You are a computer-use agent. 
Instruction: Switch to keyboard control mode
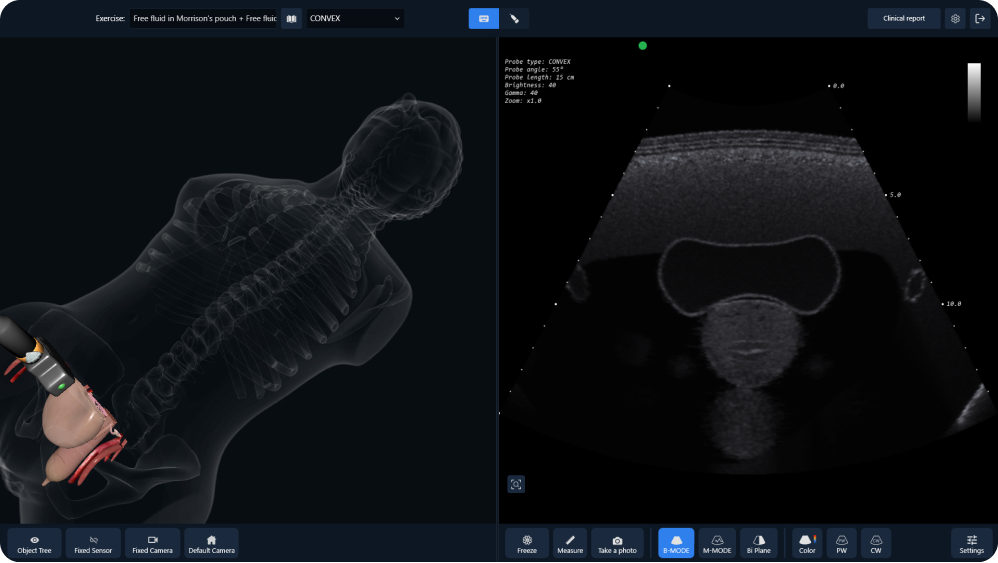(x=484, y=18)
